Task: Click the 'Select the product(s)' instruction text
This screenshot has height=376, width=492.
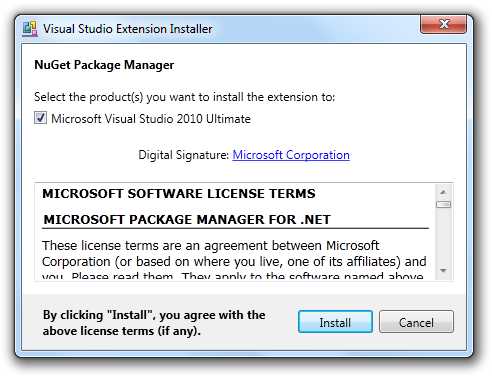Action: 185,97
